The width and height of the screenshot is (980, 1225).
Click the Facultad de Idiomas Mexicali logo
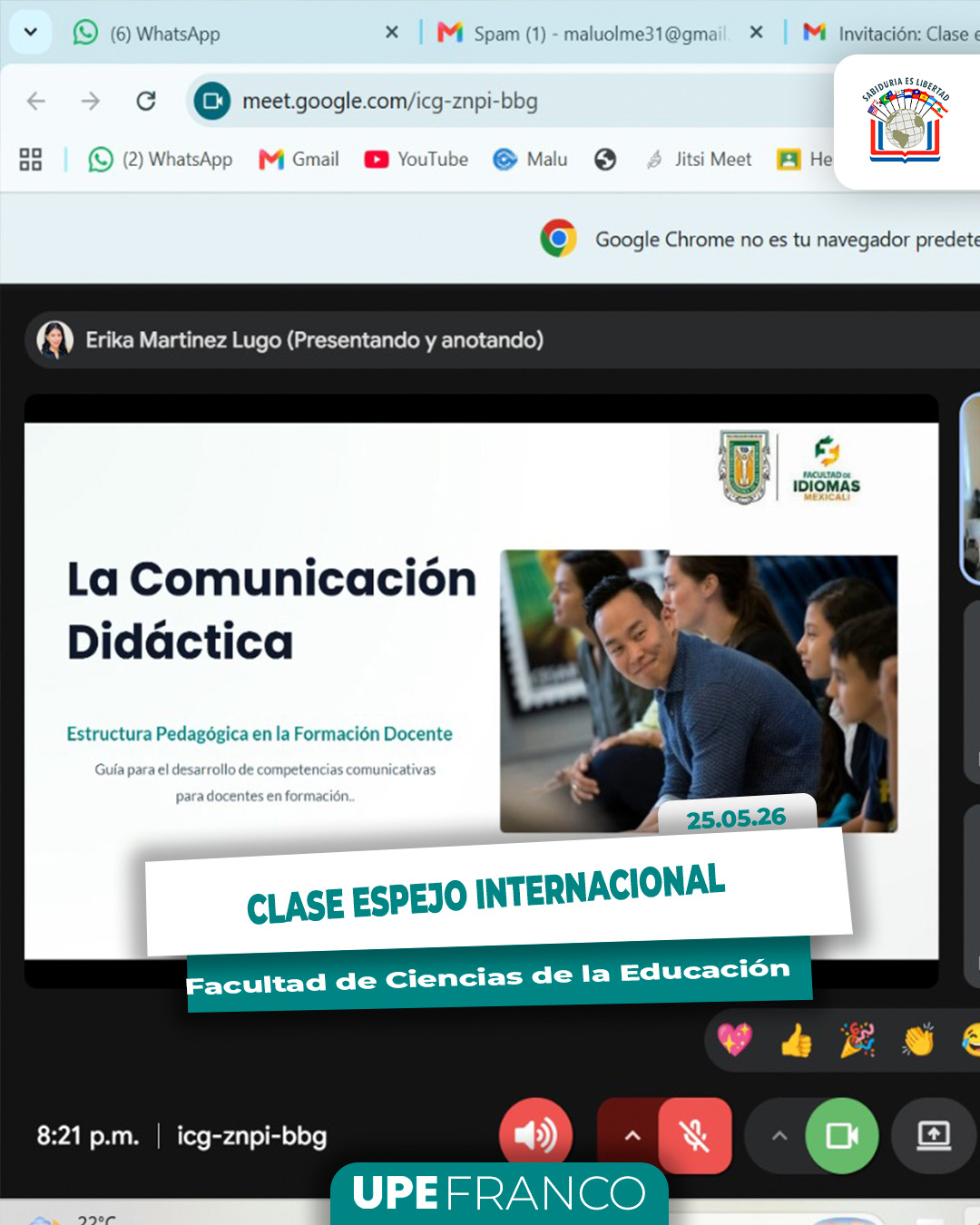pyautogui.click(x=826, y=468)
